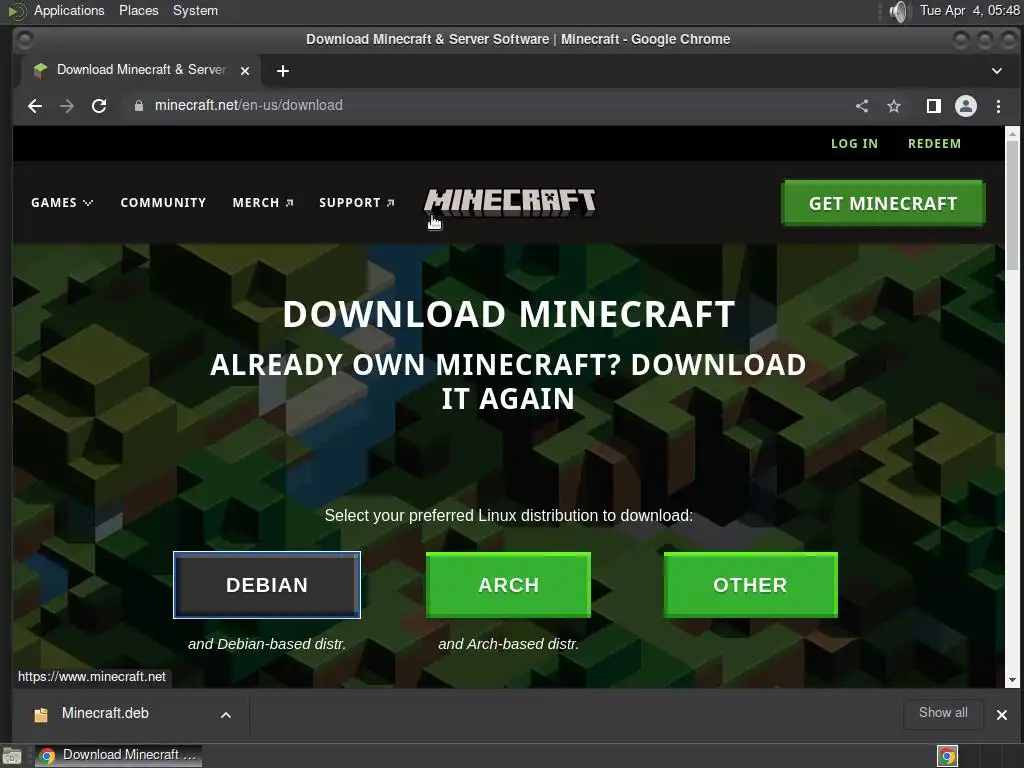The width and height of the screenshot is (1024, 768).
Task: Click the Minecraft logo
Action: coord(510,202)
